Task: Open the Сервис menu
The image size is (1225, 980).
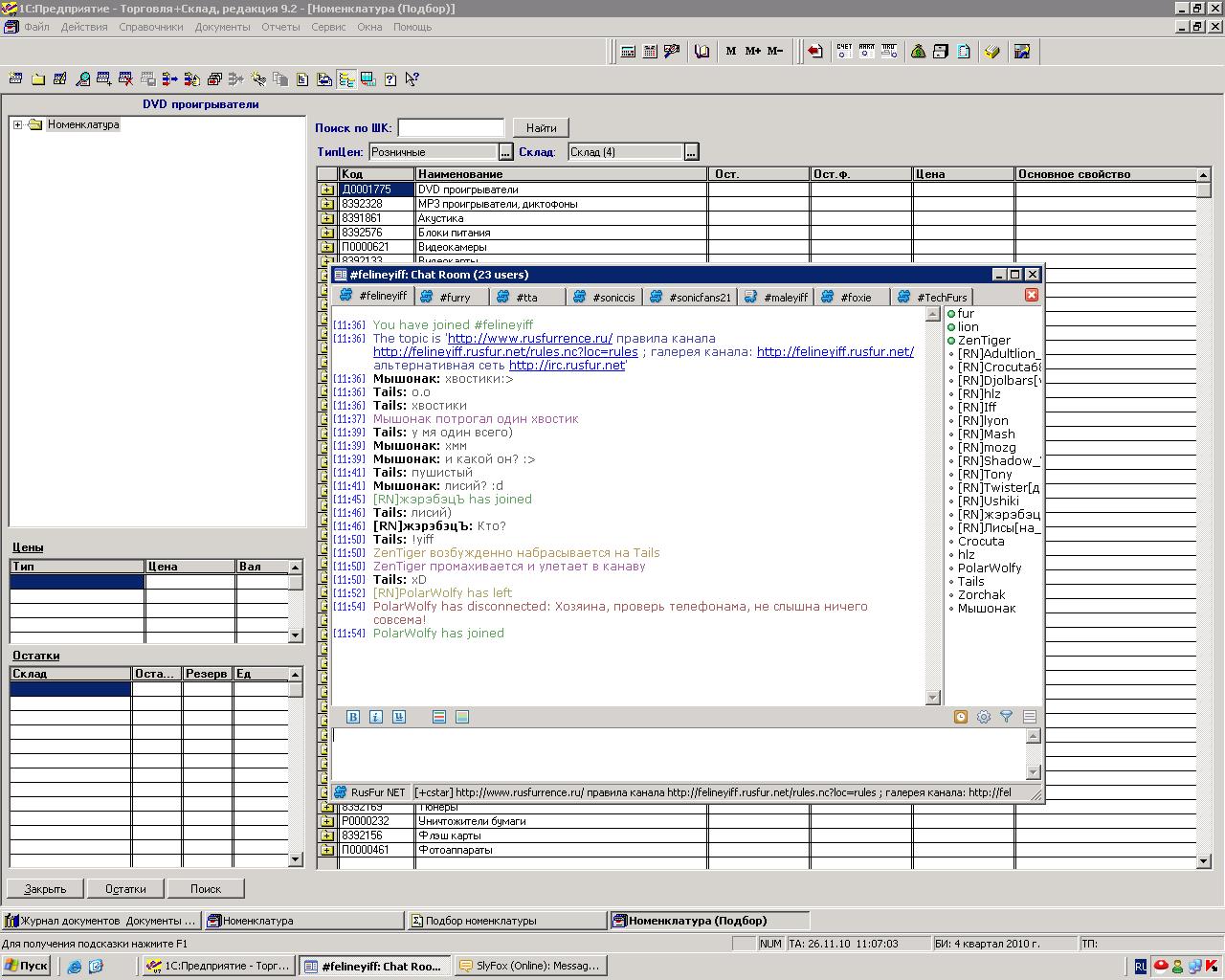Action: tap(328, 27)
